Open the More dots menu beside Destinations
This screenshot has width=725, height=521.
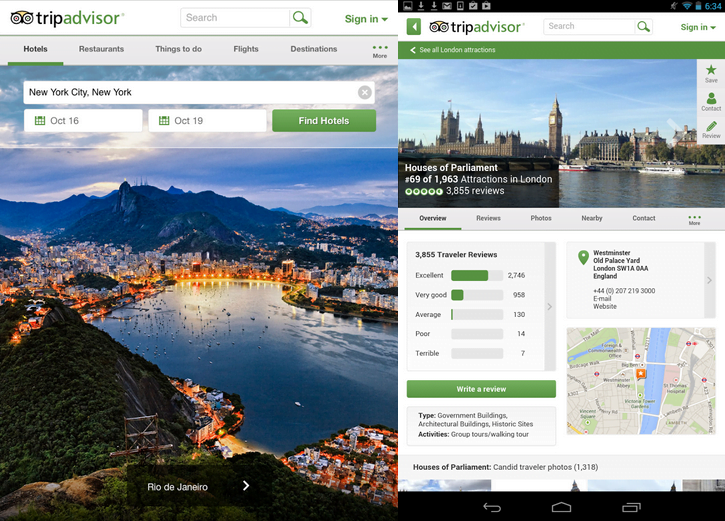[380, 51]
